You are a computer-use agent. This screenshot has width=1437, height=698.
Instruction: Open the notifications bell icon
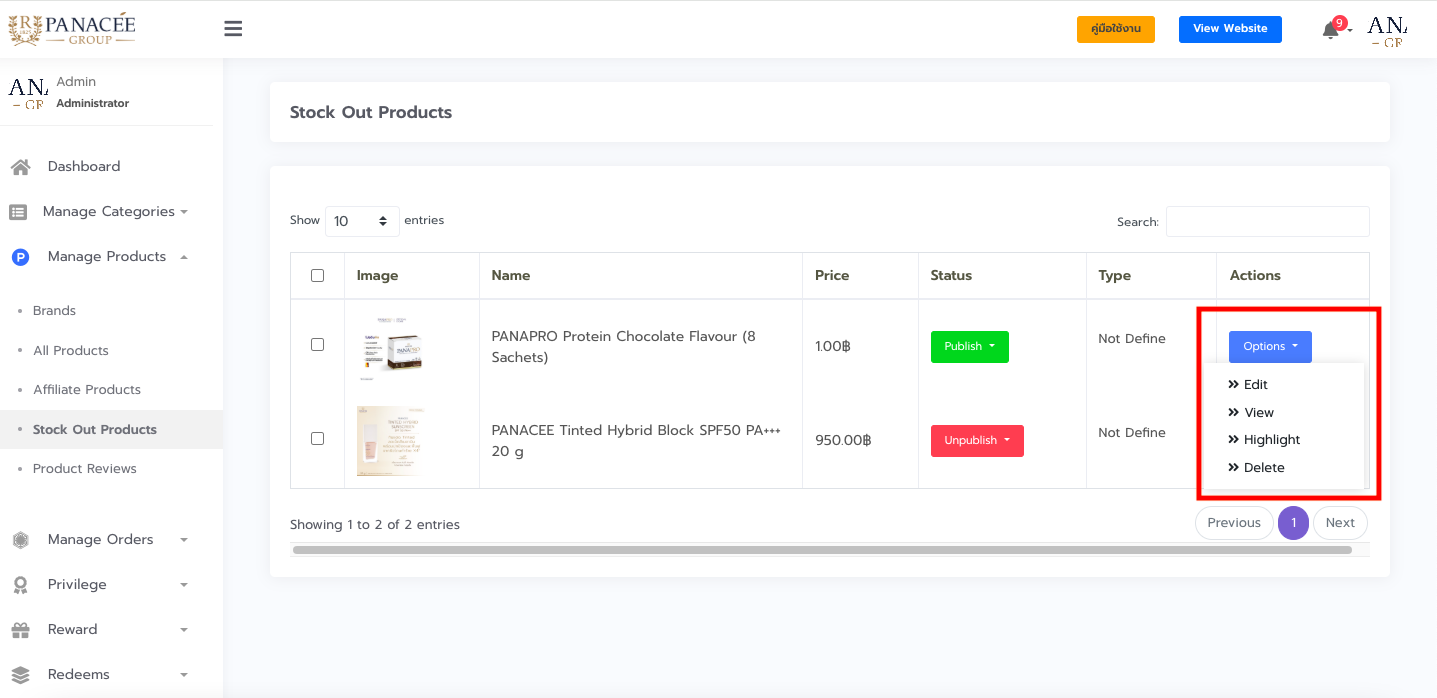pos(1330,30)
